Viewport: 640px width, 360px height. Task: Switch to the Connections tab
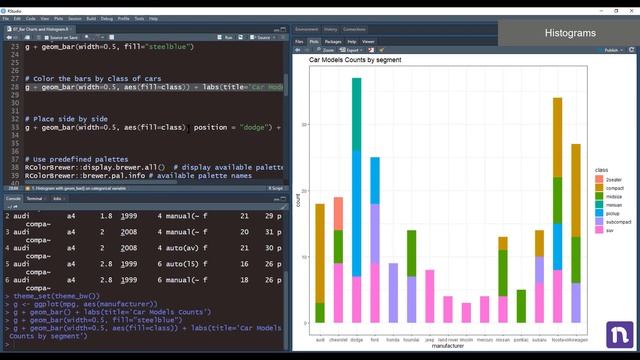click(x=354, y=29)
